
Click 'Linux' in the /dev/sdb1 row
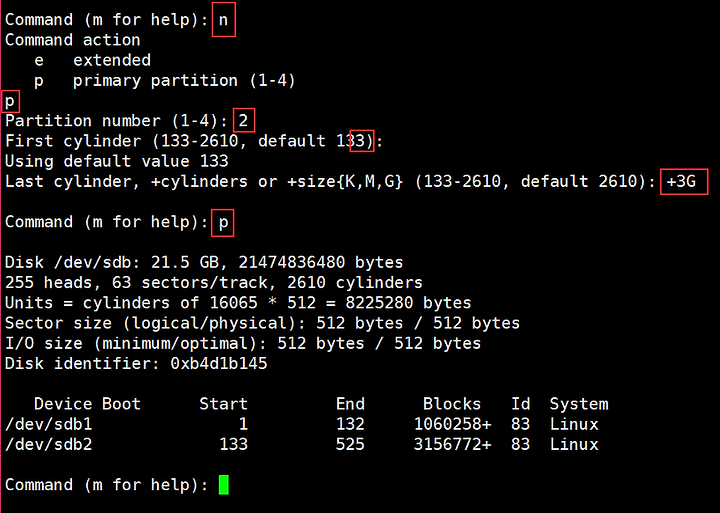[x=574, y=424]
